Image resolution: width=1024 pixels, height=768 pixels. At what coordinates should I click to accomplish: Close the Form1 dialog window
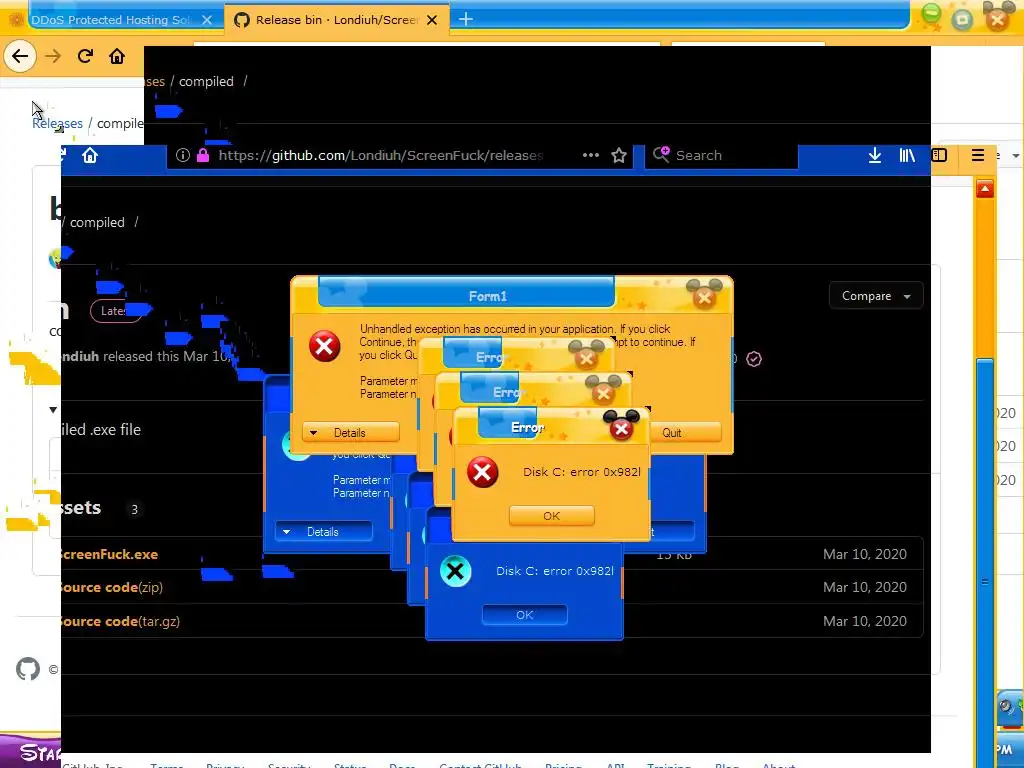pyautogui.click(x=704, y=298)
